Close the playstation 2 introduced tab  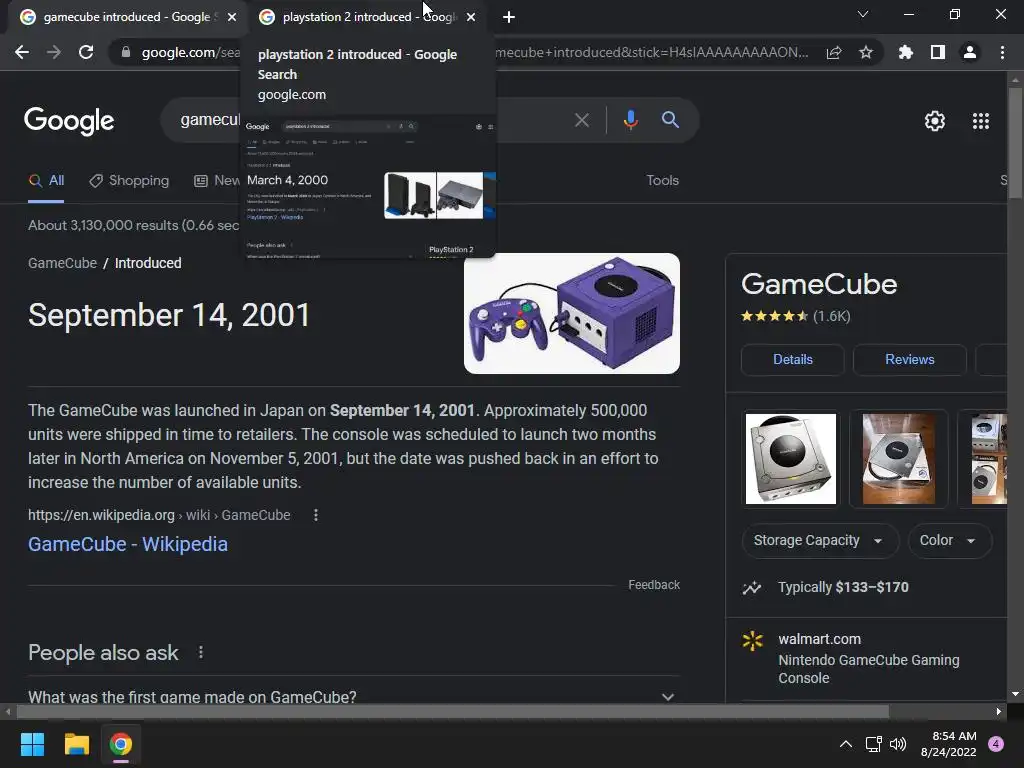click(x=471, y=17)
